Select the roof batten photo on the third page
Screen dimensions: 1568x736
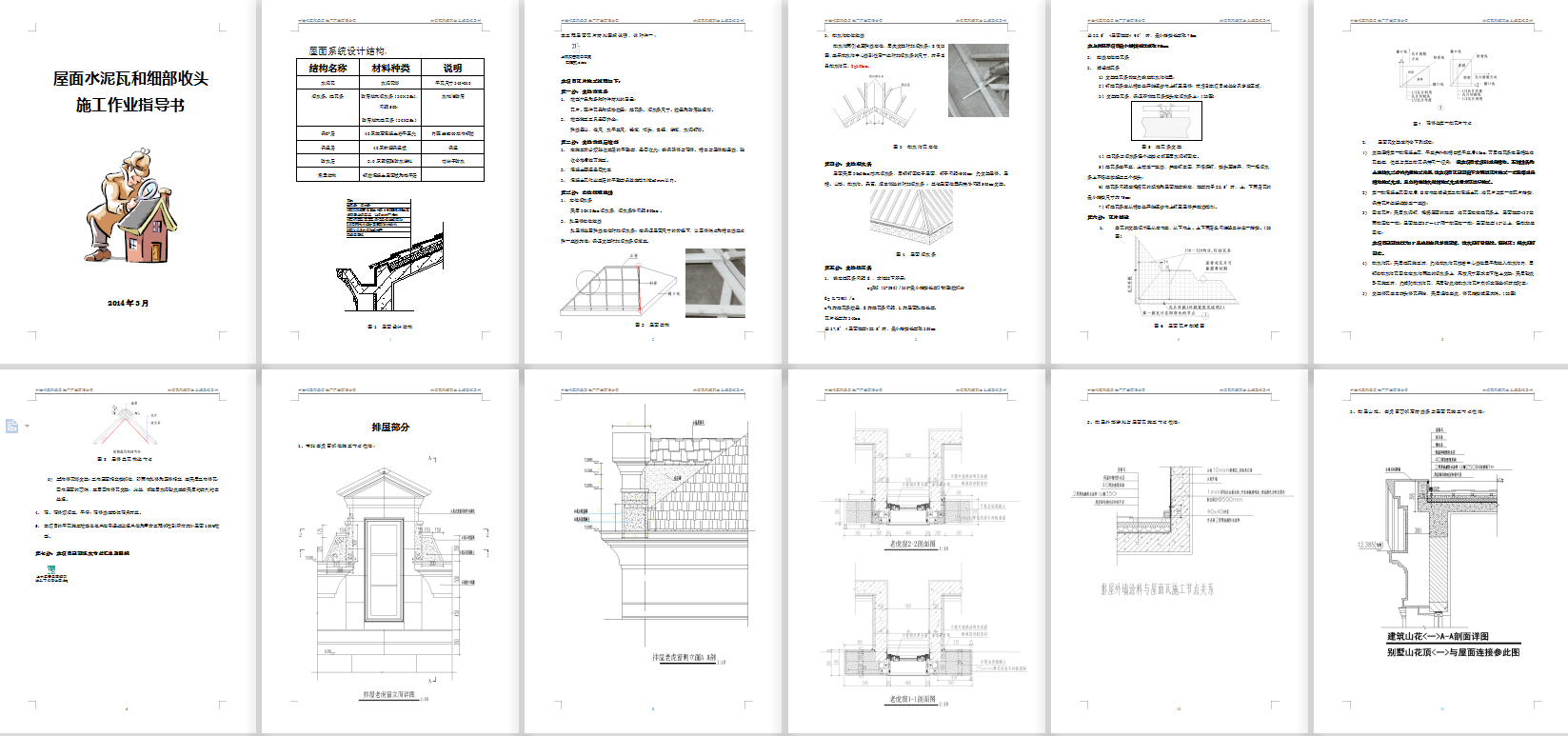click(x=714, y=283)
